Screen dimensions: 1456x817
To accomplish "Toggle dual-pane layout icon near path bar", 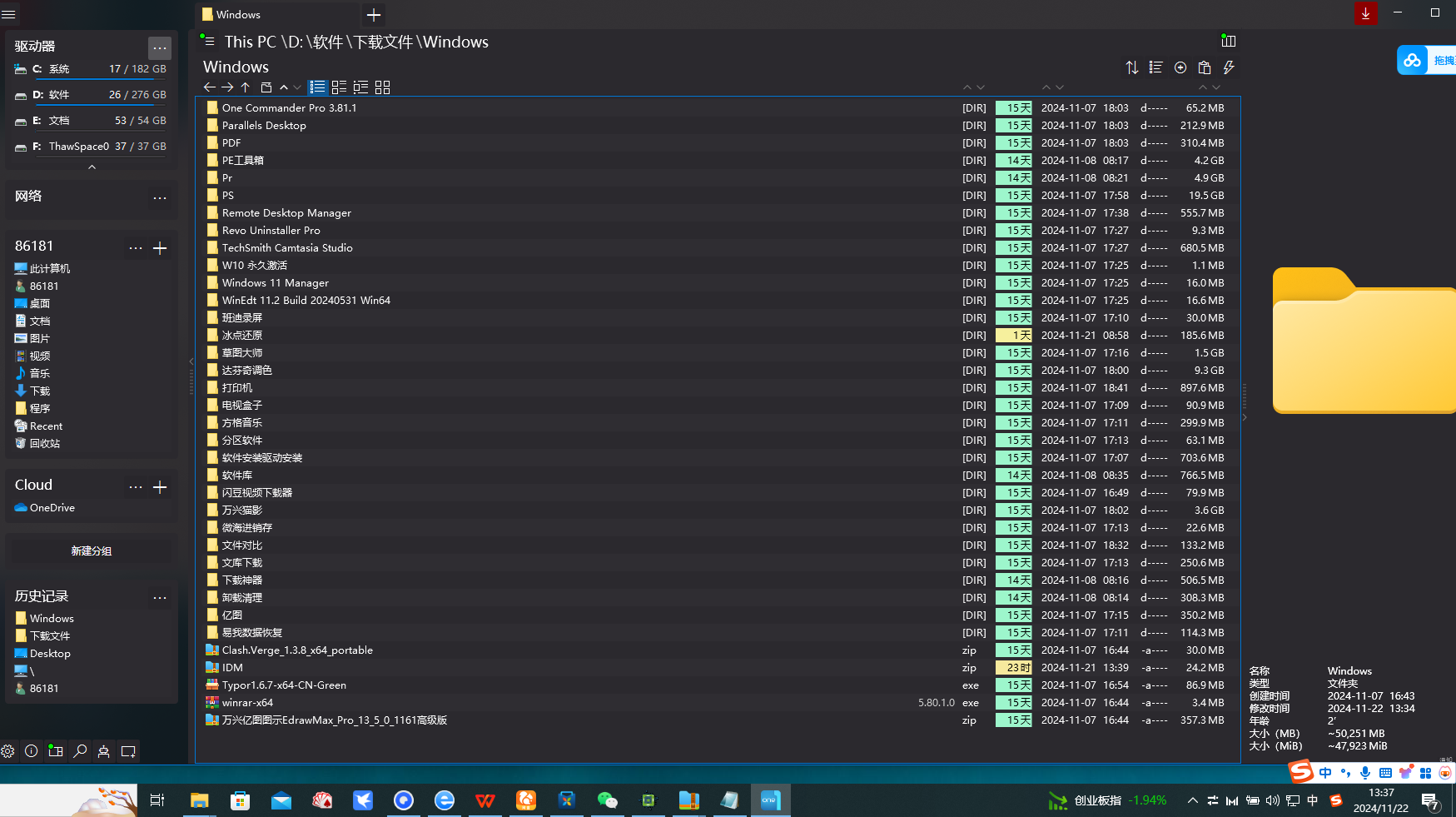I will click(1228, 41).
